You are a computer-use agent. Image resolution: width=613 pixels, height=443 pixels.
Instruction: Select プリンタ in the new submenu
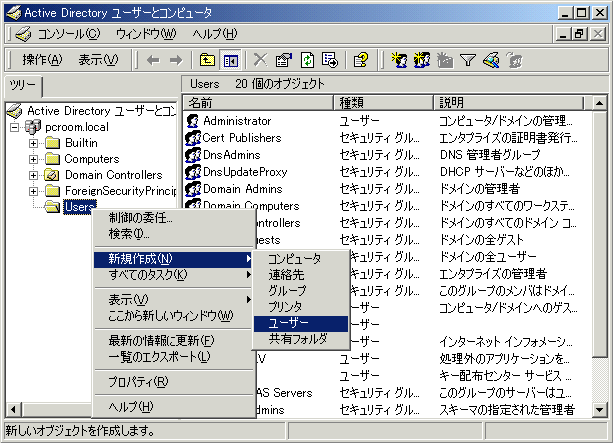(x=301, y=307)
